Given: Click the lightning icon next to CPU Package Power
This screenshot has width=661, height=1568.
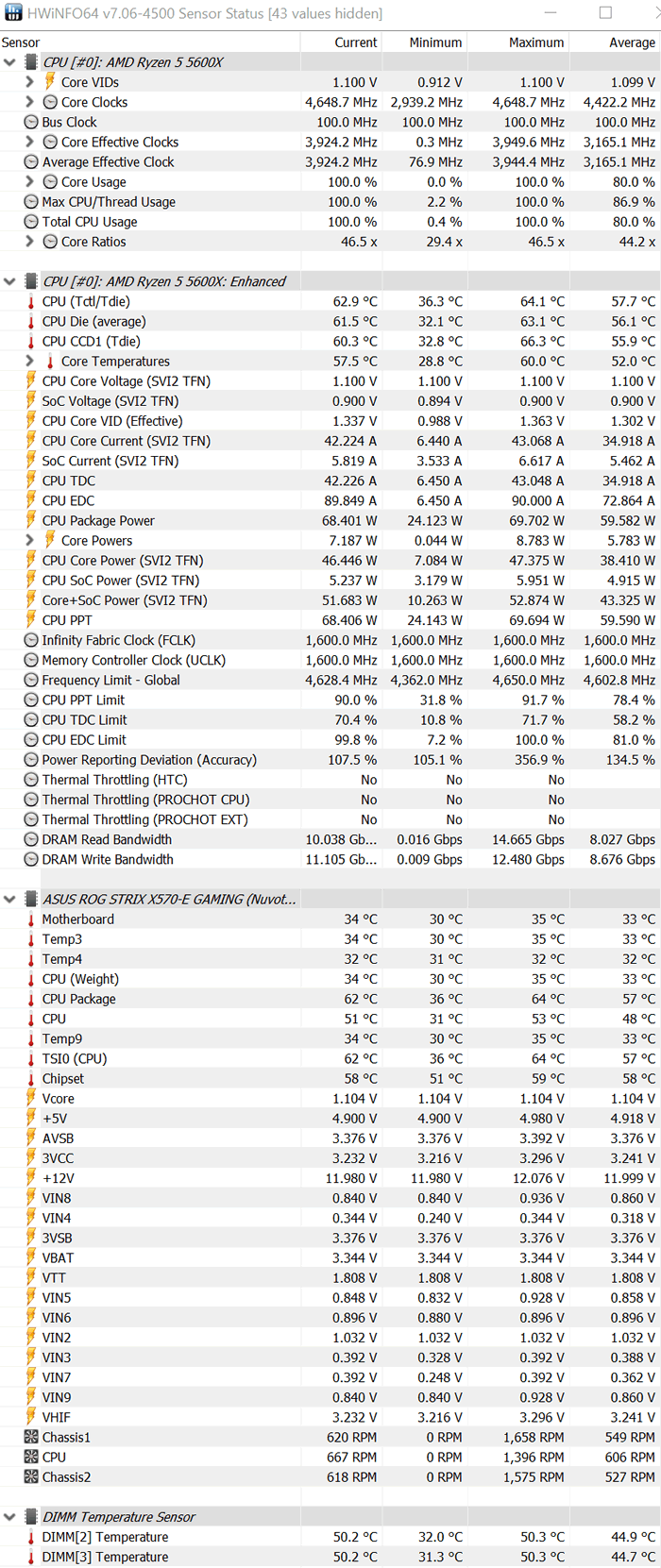Looking at the screenshot, I should click(31, 521).
